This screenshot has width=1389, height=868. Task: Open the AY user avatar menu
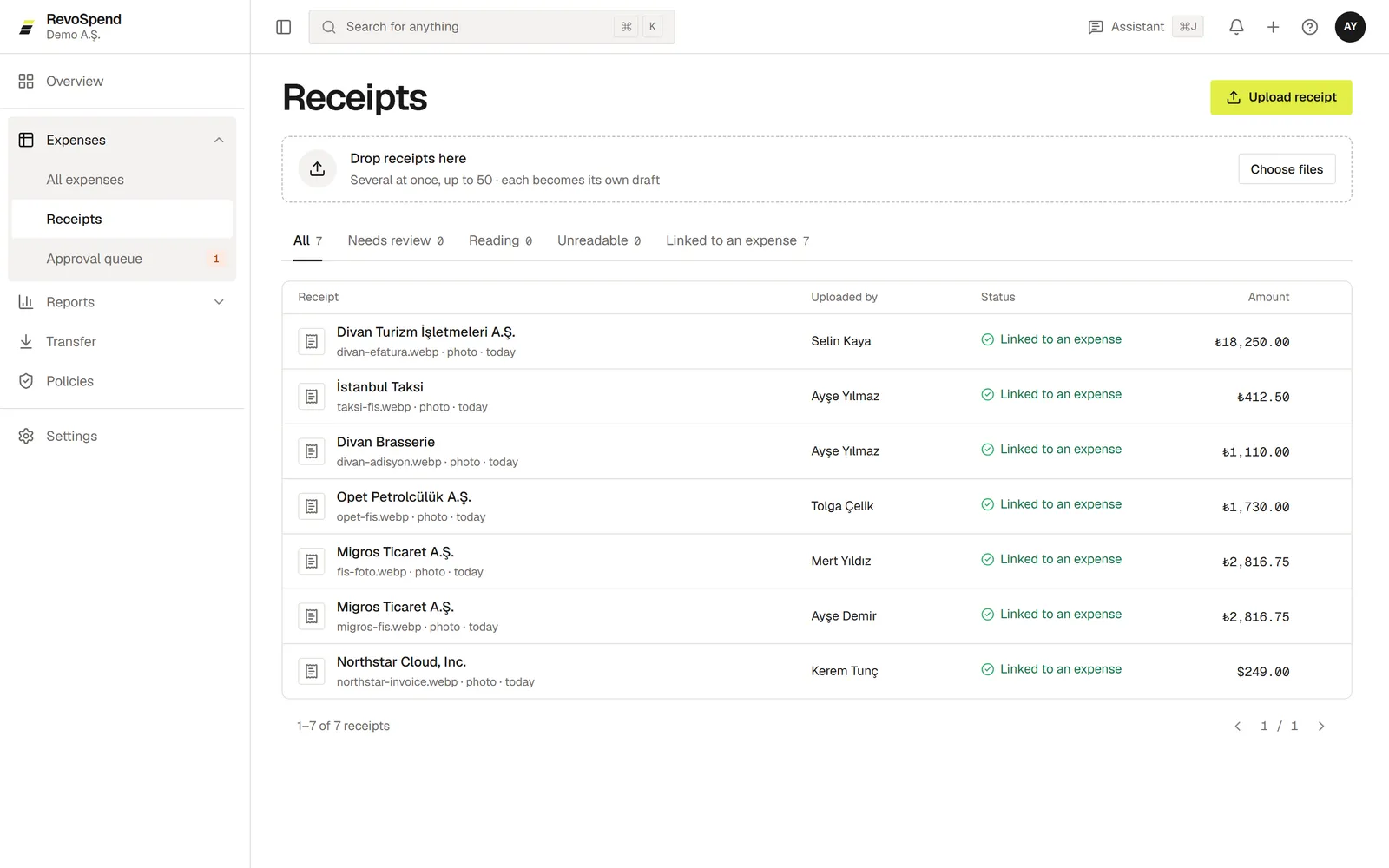(x=1350, y=27)
